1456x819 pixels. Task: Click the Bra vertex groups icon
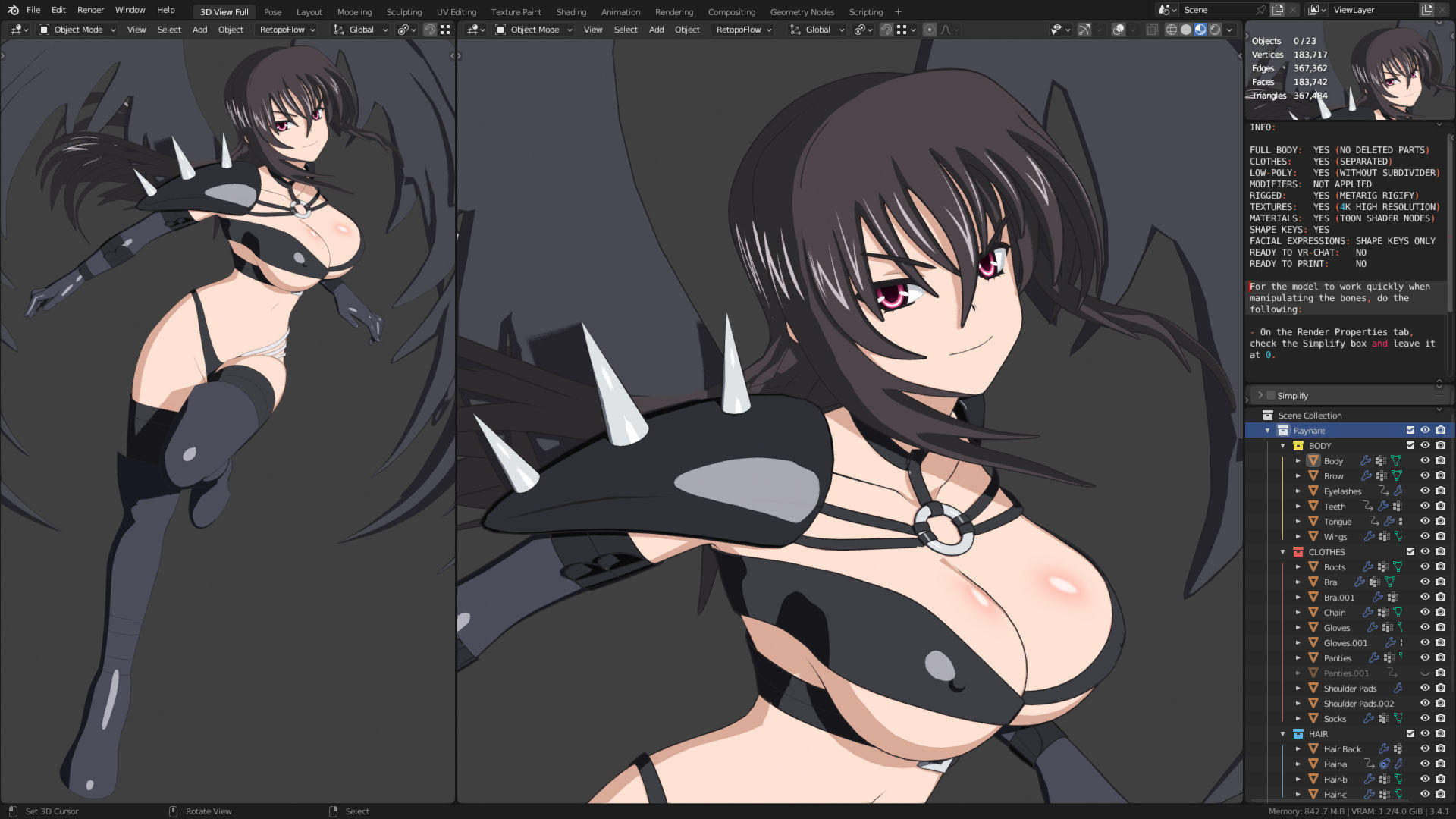pyautogui.click(x=1375, y=582)
